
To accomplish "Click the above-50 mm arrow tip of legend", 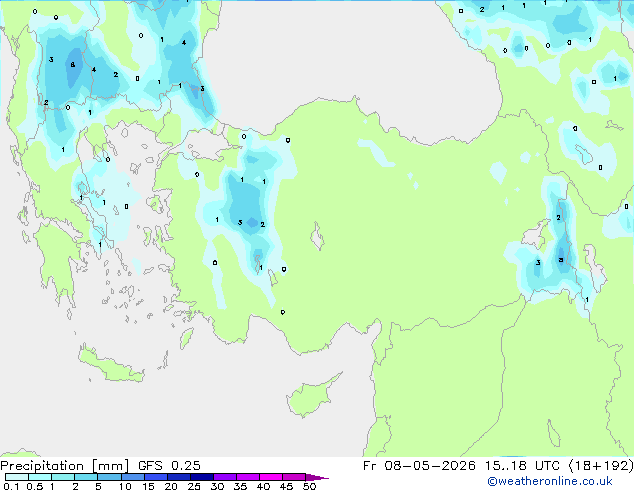I will click(317, 477).
